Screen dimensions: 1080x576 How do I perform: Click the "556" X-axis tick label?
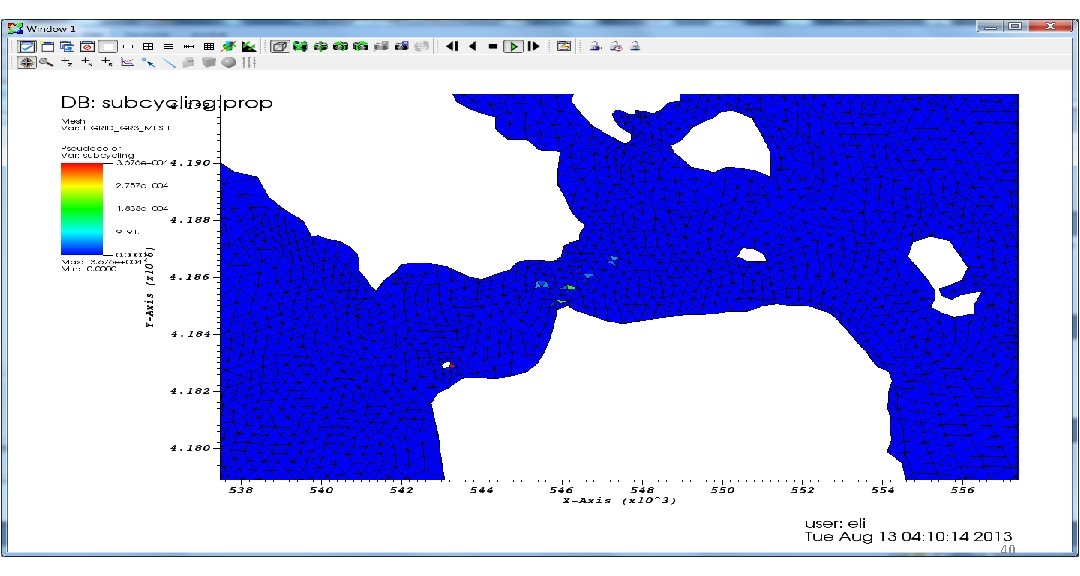(x=963, y=490)
